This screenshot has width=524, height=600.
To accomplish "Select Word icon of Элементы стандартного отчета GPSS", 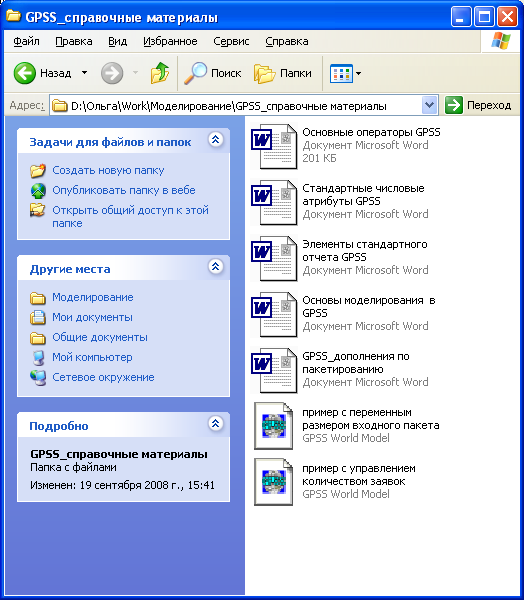I will coord(274,258).
